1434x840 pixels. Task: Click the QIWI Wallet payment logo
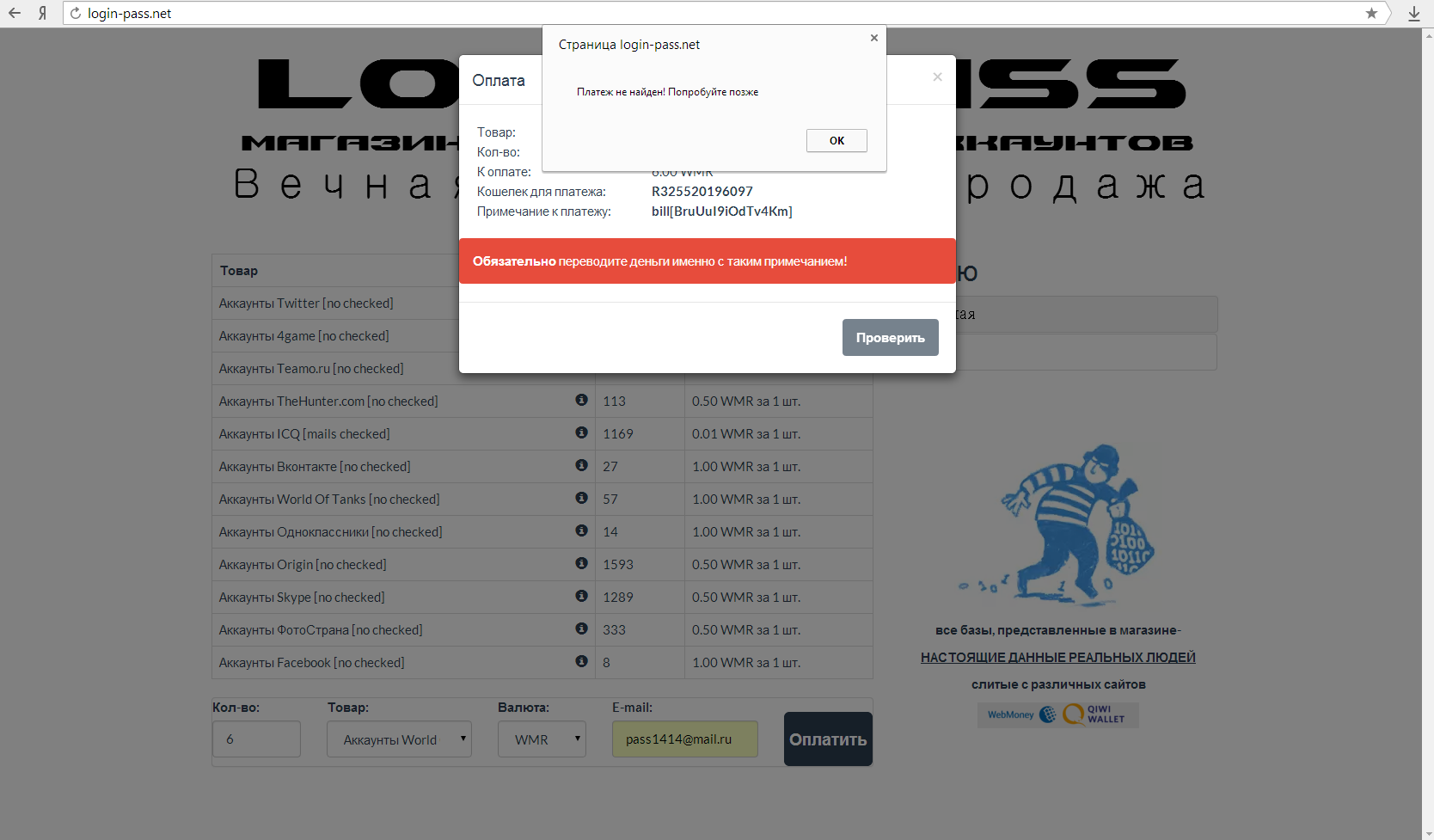click(1094, 714)
